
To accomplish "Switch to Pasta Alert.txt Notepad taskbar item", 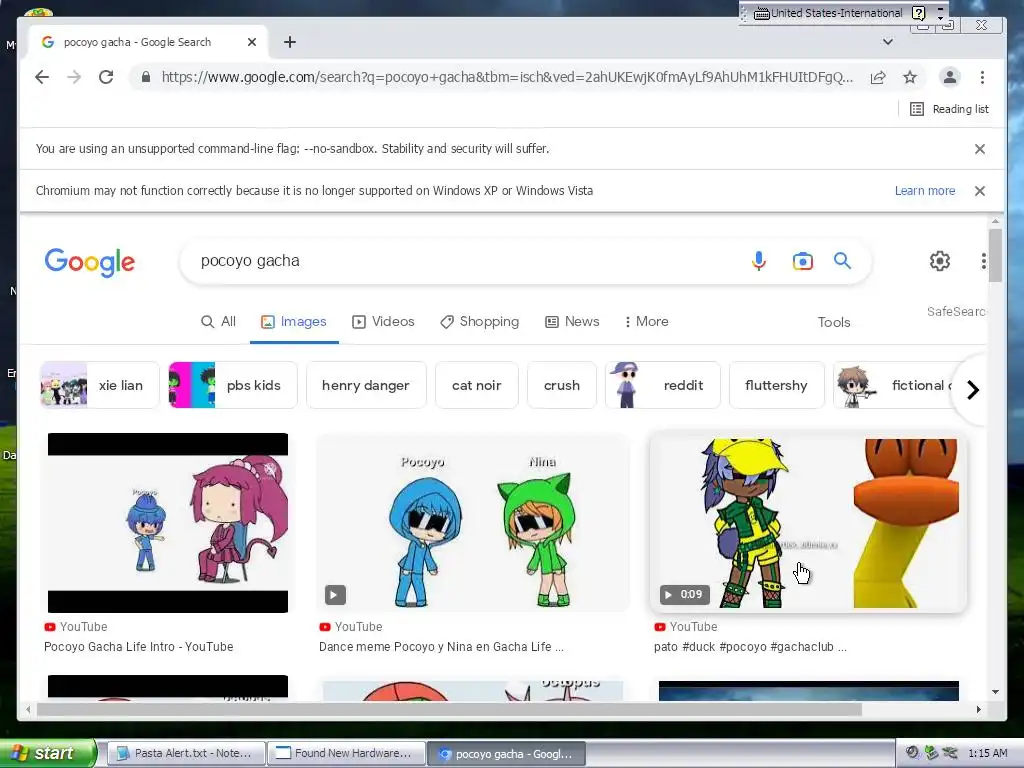I will (185, 753).
